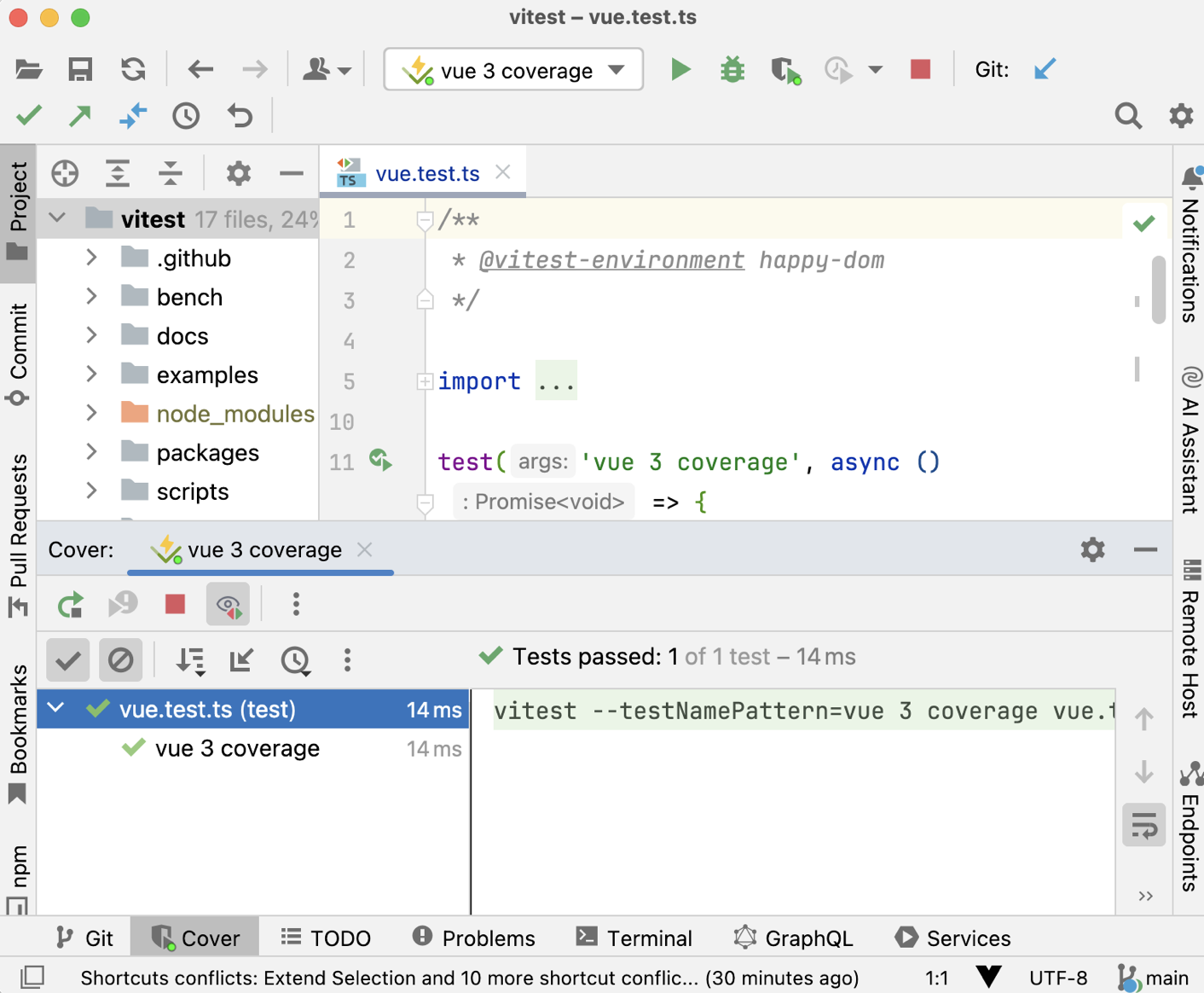Toggle Show Ignored tests filter
The height and width of the screenshot is (993, 1204).
click(120, 659)
